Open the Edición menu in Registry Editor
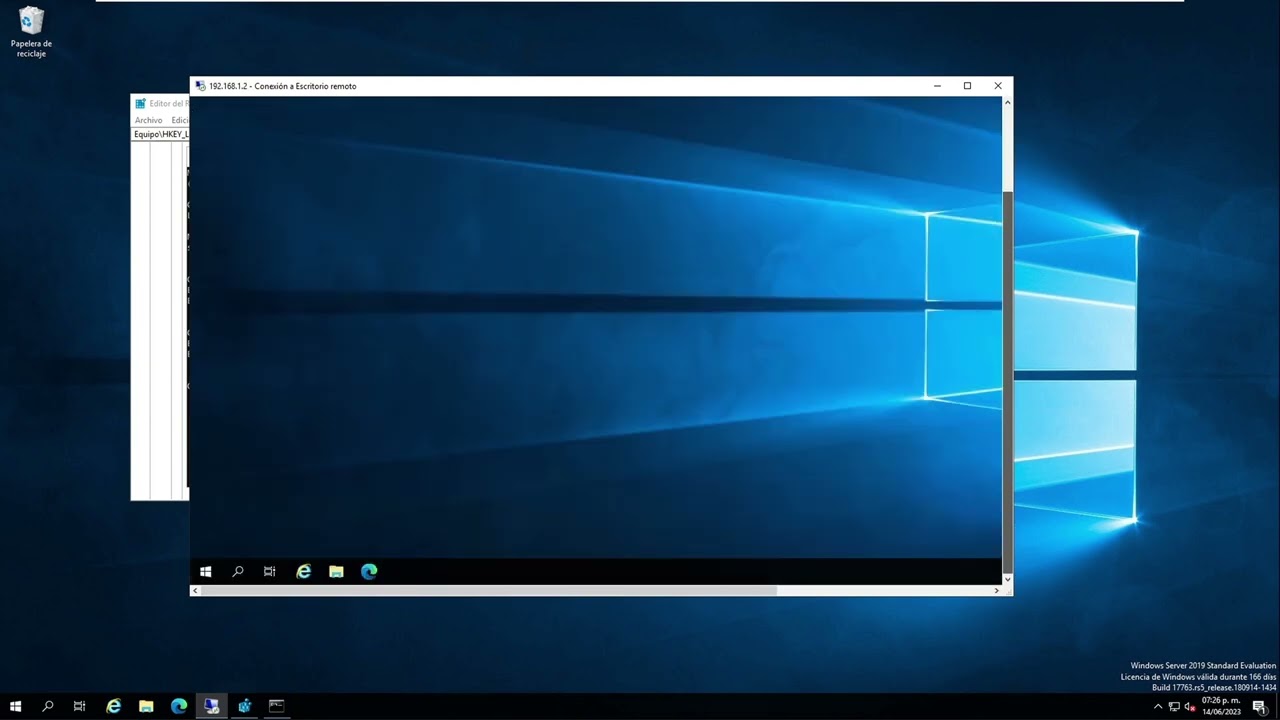Screen dimensions: 1280x720 180,120
